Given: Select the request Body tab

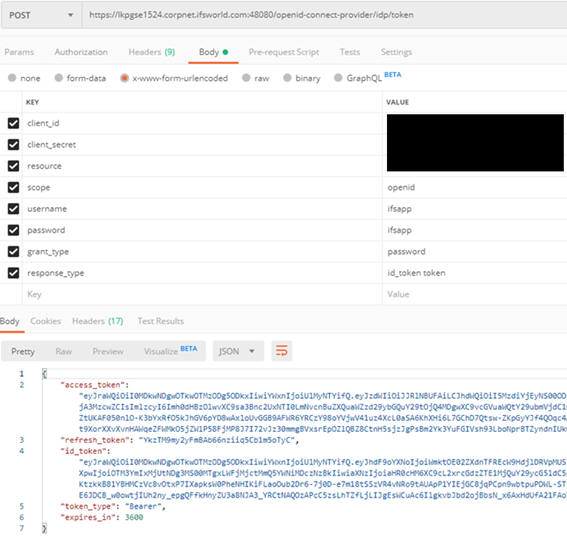Looking at the screenshot, I should [x=213, y=52].
